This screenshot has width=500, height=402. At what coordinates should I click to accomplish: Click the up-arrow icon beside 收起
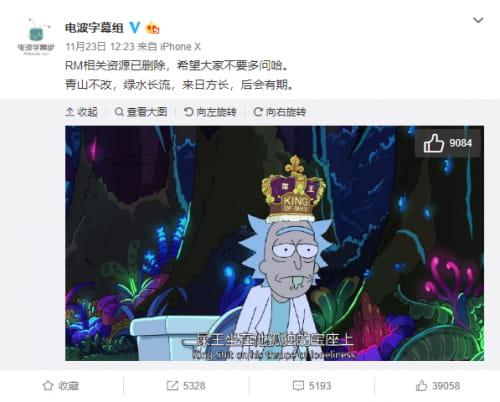[70, 112]
